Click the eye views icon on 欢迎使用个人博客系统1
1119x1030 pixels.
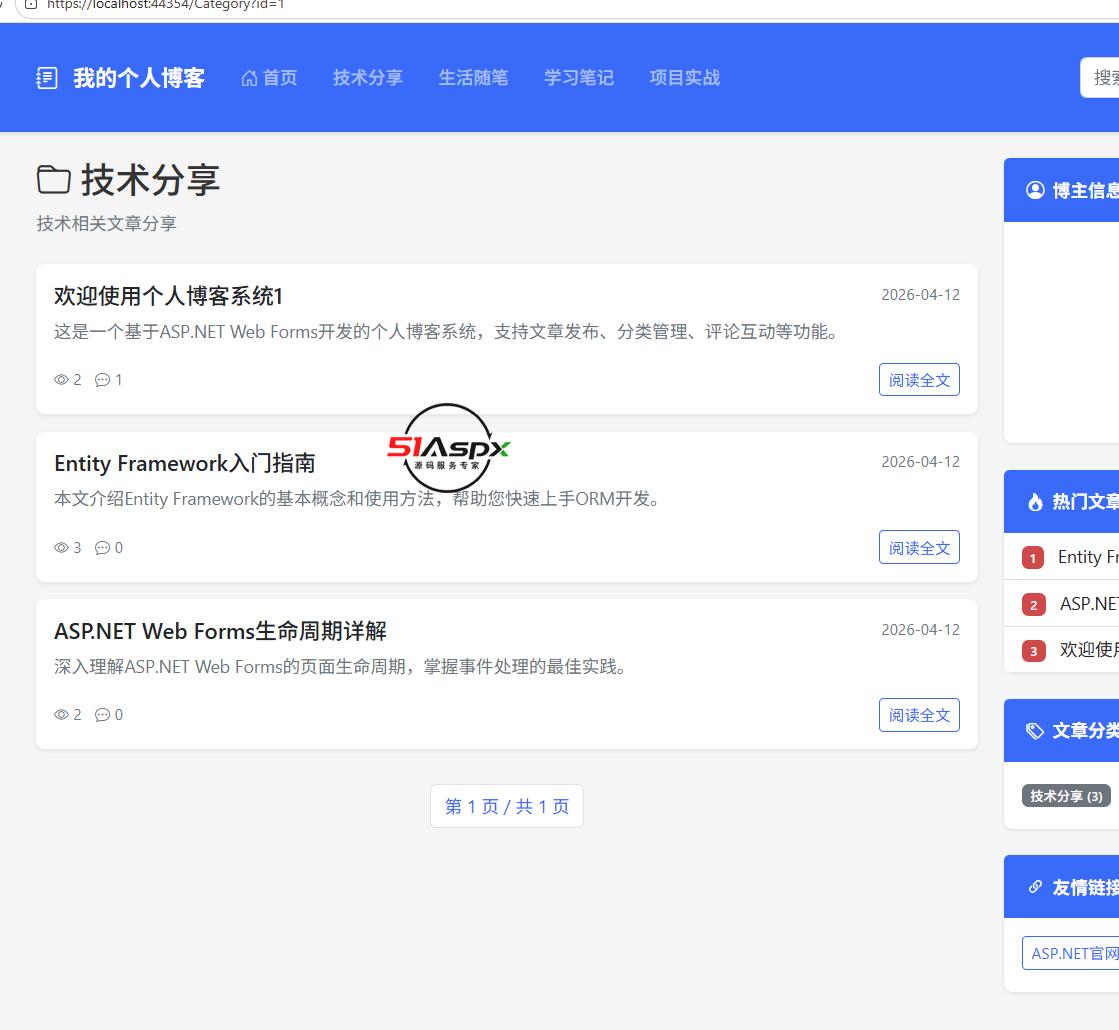pyautogui.click(x=61, y=380)
